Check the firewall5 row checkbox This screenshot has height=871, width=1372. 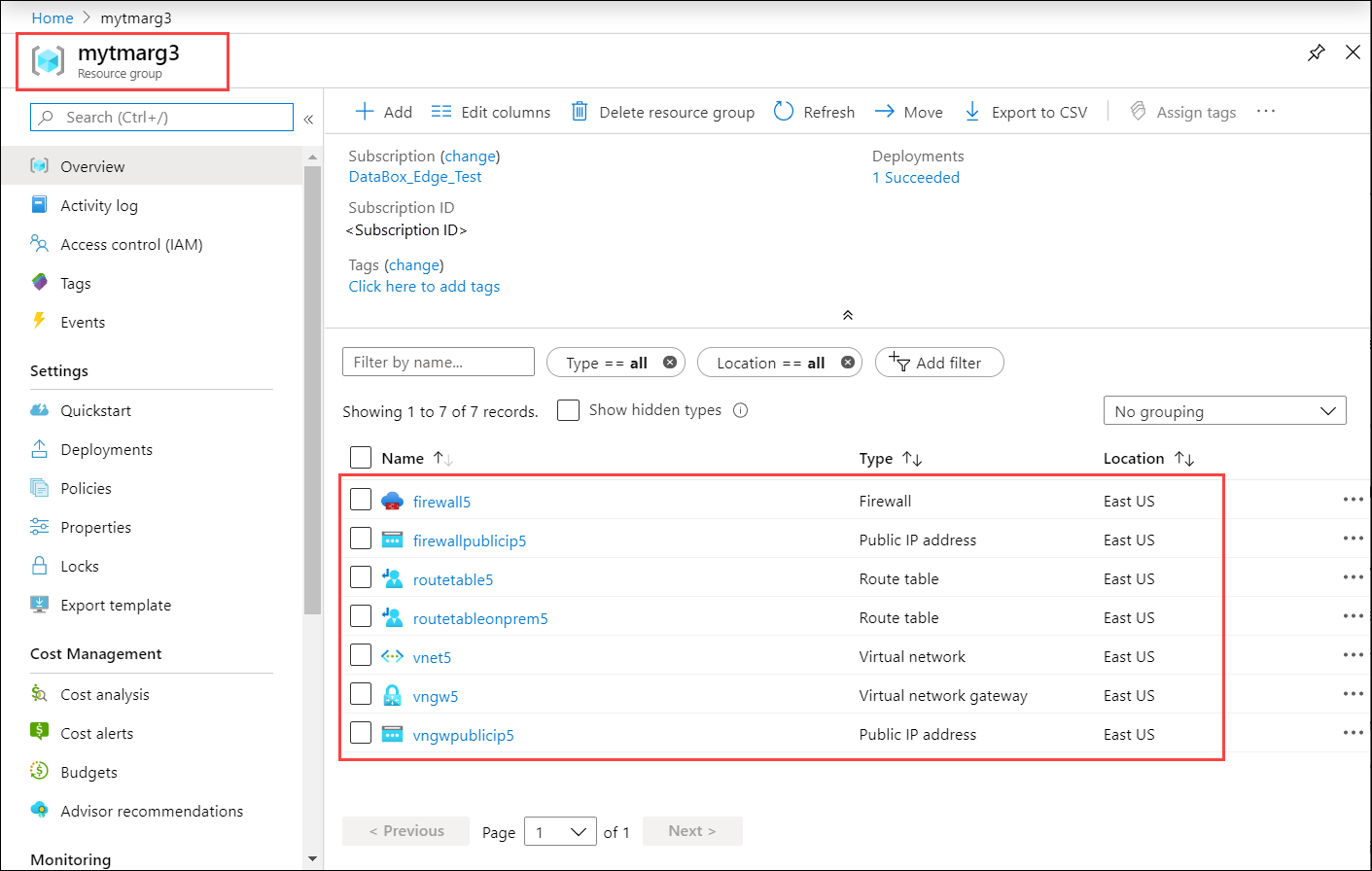coord(361,499)
